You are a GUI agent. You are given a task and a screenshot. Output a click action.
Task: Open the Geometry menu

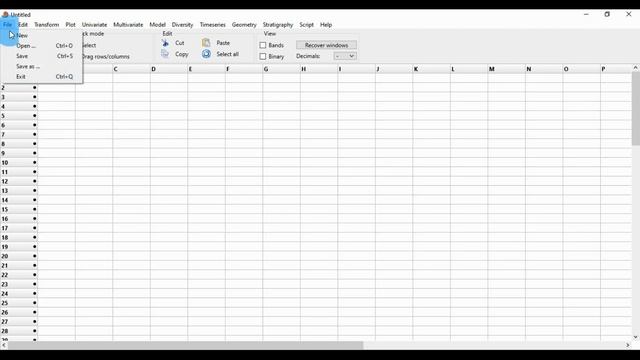244,24
